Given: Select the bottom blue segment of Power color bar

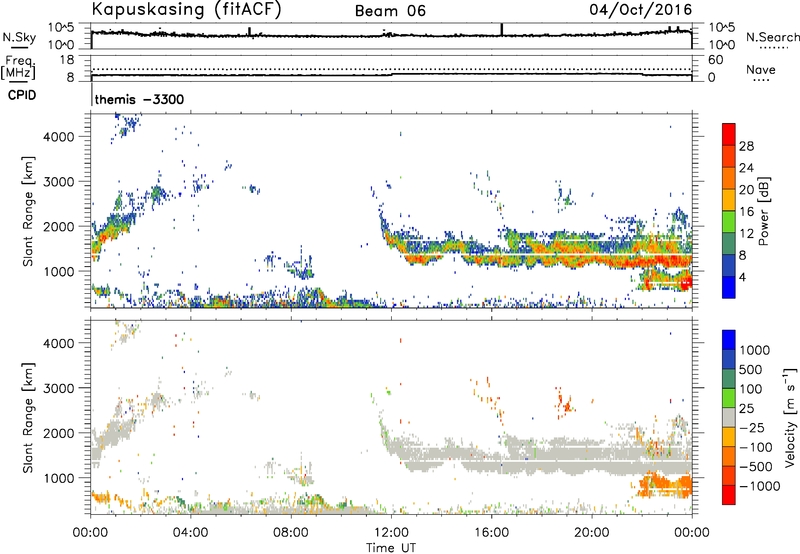Looking at the screenshot, I should click(x=729, y=287).
